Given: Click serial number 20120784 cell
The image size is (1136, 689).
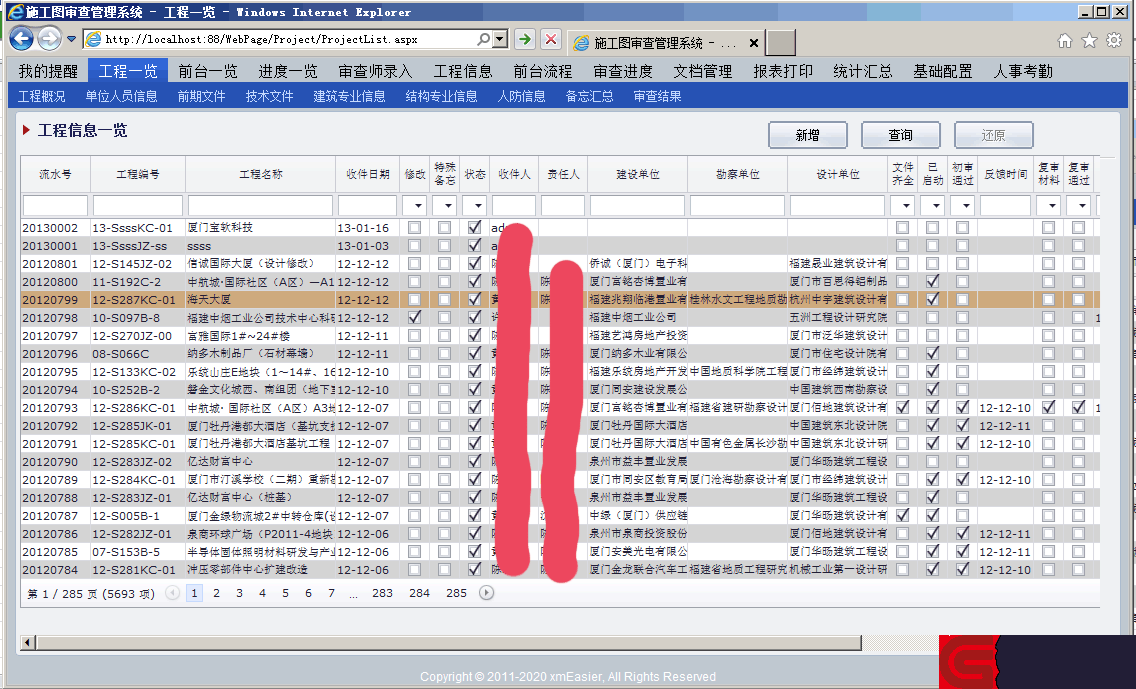Looking at the screenshot, I should [x=55, y=569].
